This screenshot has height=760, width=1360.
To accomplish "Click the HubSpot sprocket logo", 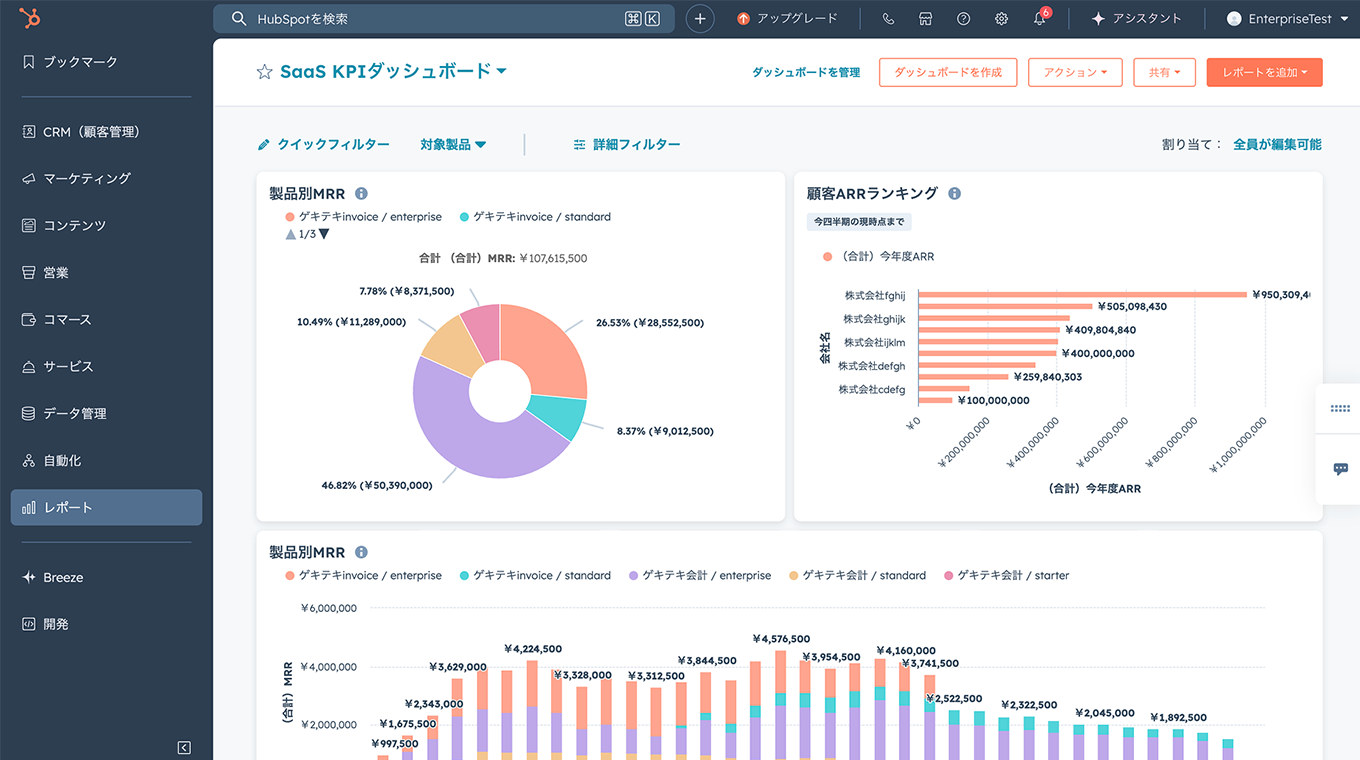I will coord(30,19).
